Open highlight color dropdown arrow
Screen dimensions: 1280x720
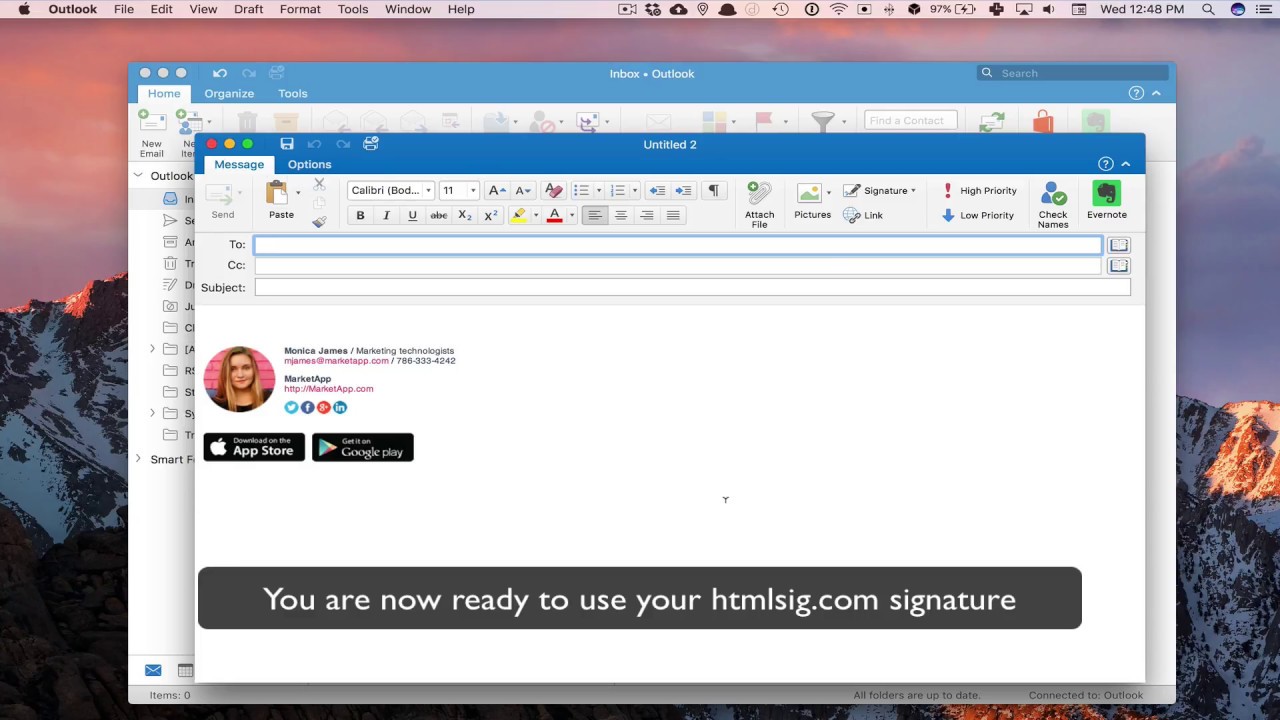[535, 215]
